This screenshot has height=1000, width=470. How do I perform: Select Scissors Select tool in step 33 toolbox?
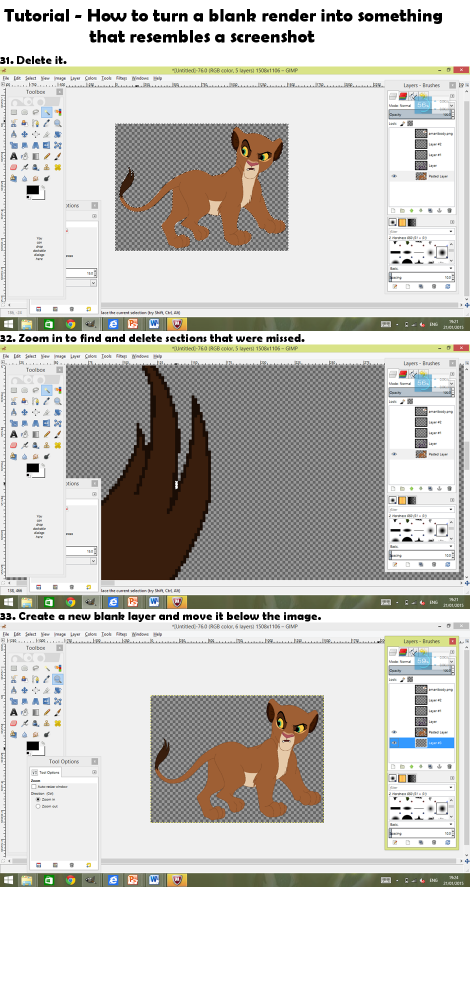click(14, 679)
